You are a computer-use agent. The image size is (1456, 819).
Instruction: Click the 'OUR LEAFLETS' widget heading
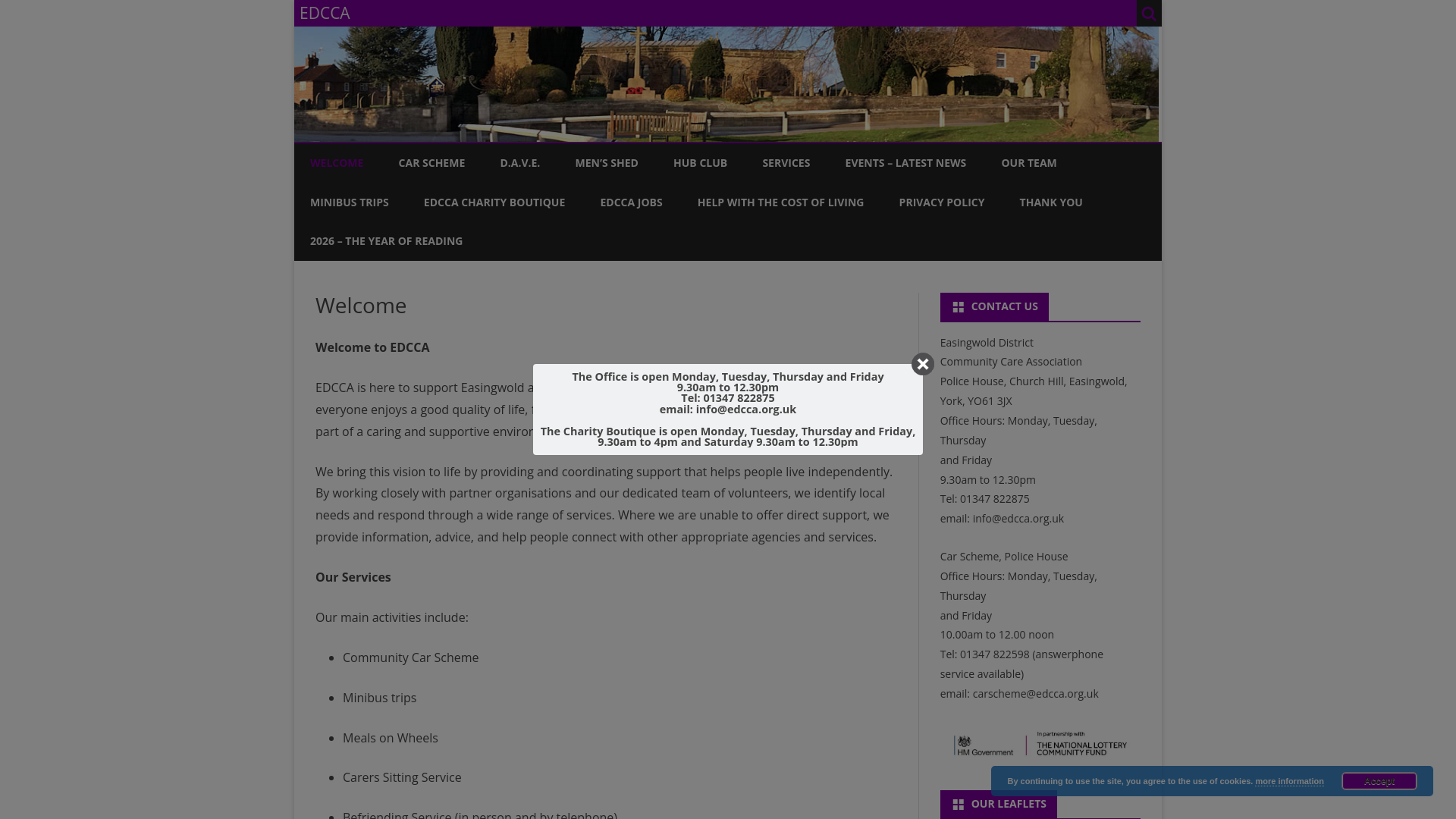pos(1009,804)
